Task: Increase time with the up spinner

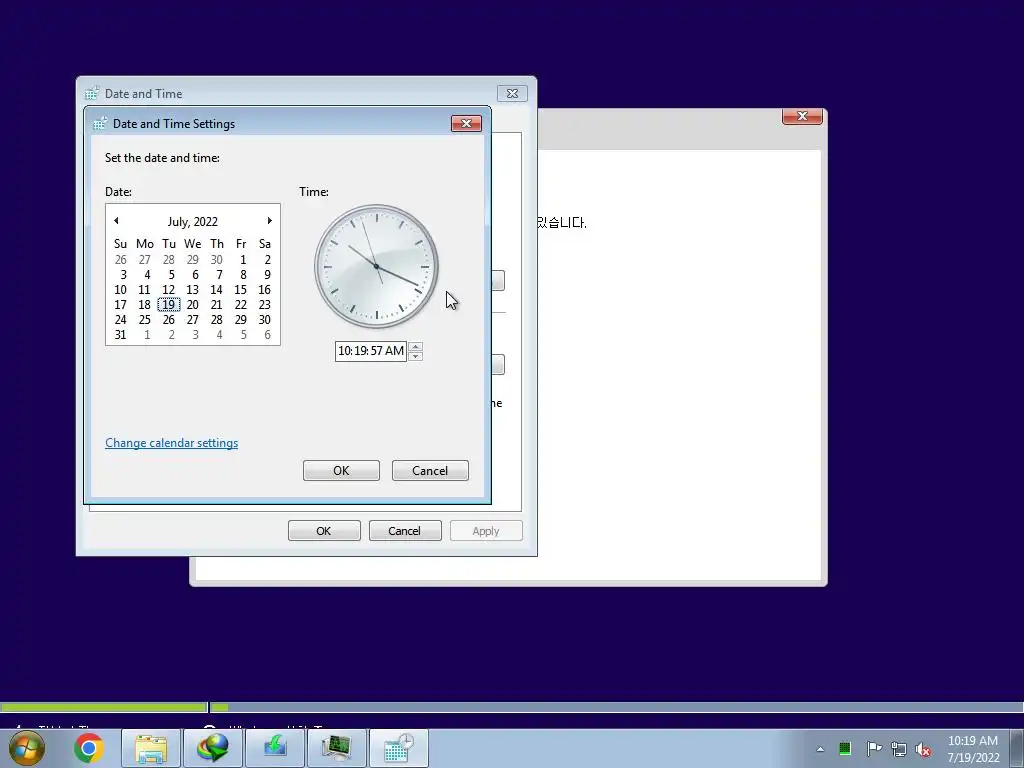Action: pyautogui.click(x=415, y=346)
